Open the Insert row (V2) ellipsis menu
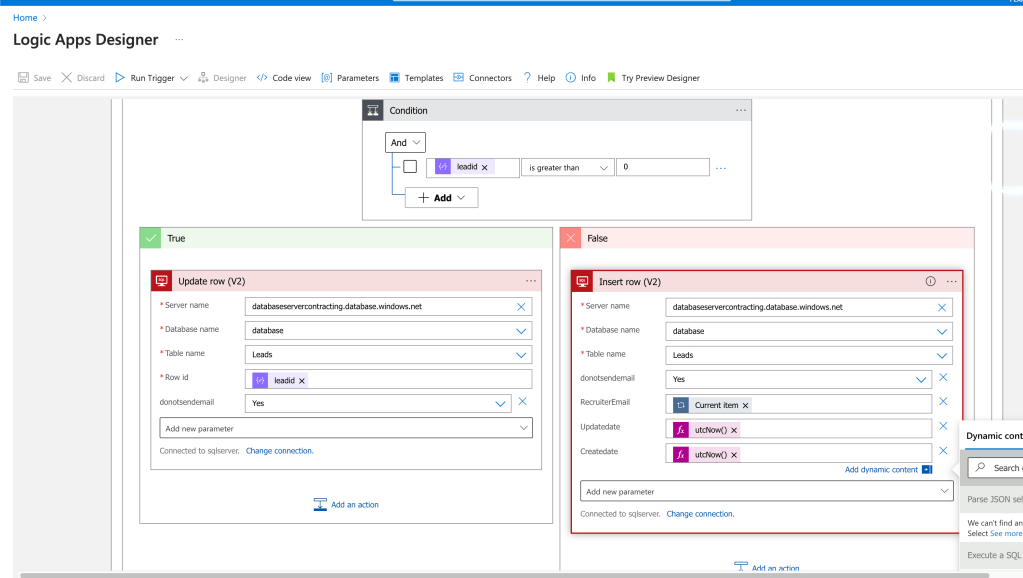1023x578 pixels. point(952,282)
